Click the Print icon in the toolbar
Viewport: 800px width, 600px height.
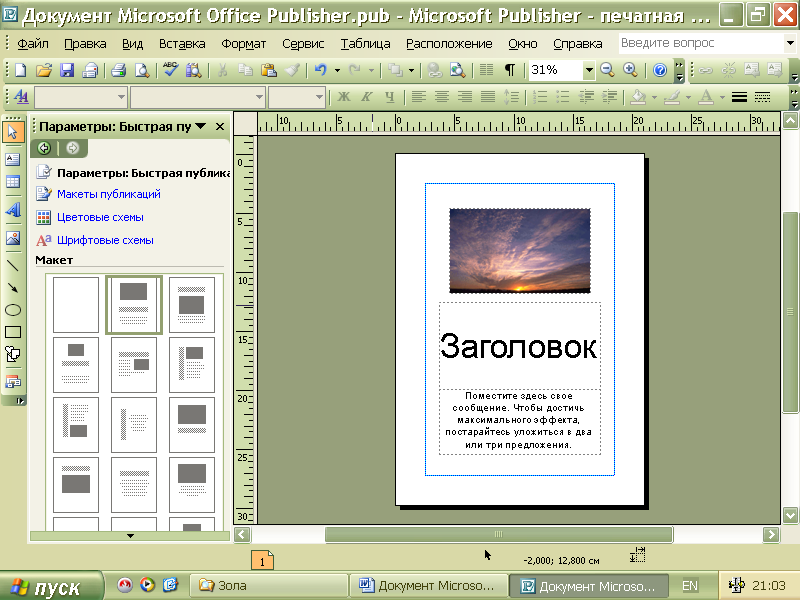[118, 70]
